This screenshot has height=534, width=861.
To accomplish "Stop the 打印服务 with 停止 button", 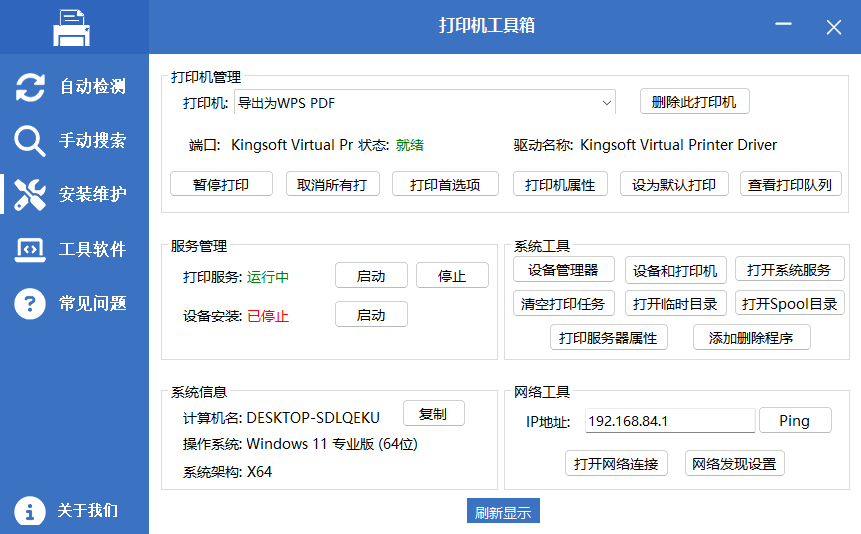I will (452, 276).
